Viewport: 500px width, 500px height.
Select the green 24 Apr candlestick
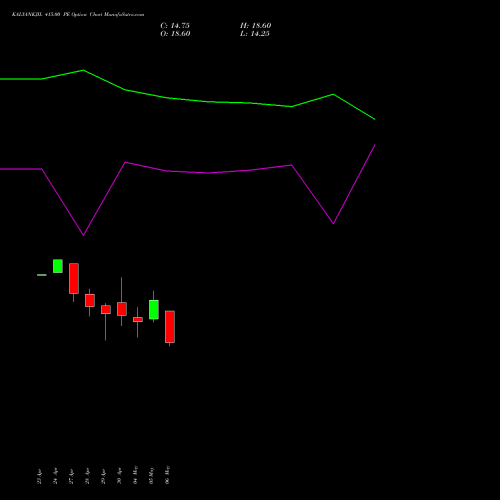[58, 266]
